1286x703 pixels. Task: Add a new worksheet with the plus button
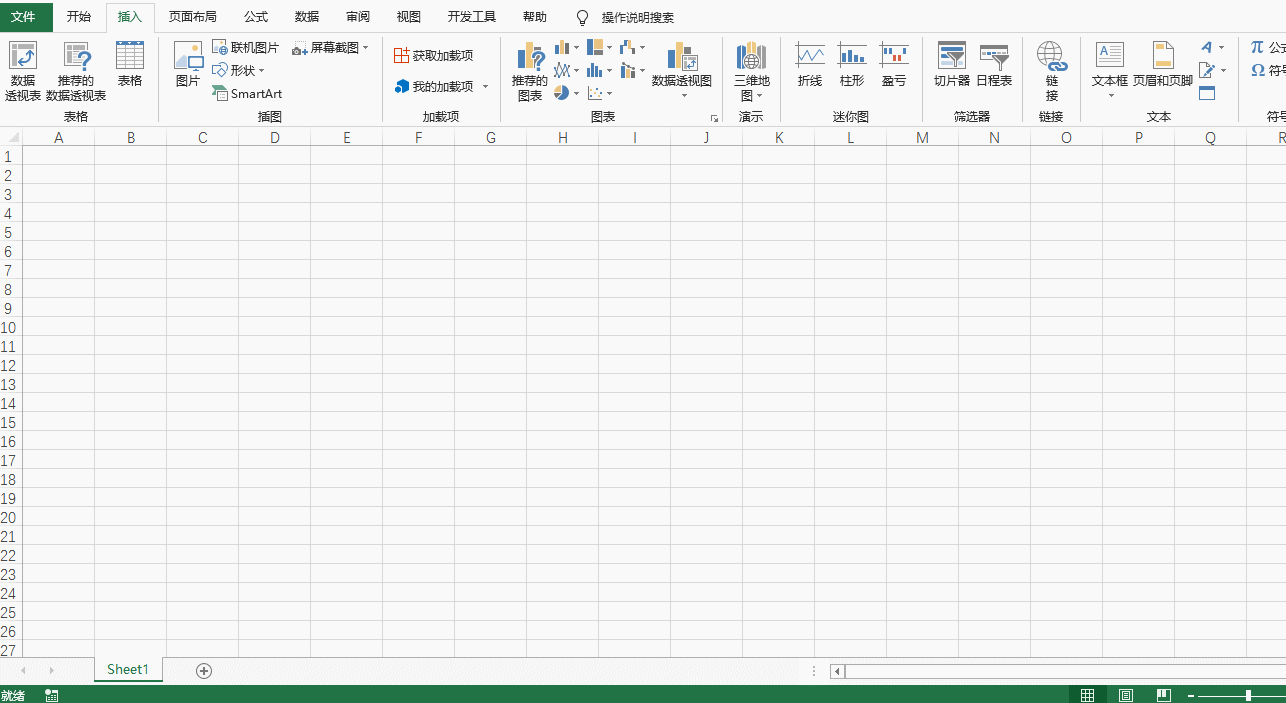click(204, 670)
